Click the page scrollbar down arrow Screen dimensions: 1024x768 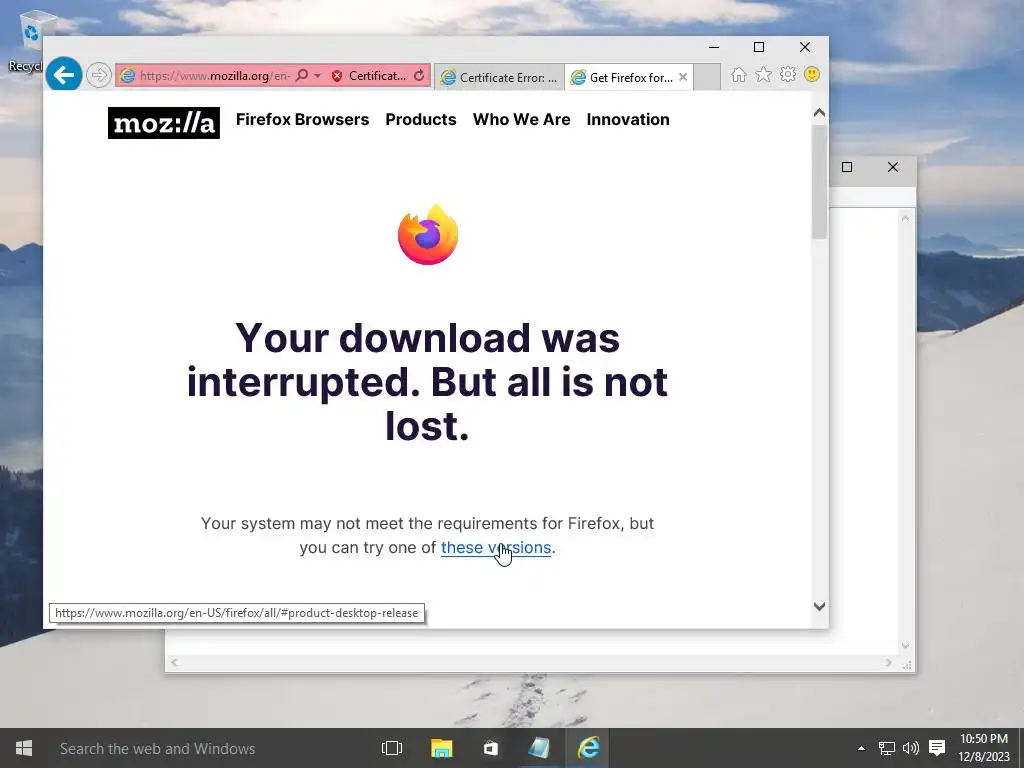tap(820, 606)
